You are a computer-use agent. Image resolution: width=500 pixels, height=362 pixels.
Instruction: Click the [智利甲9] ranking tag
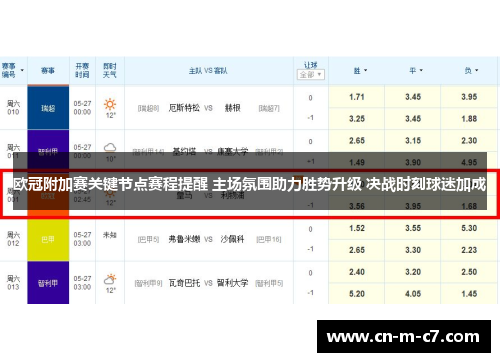(x=149, y=283)
